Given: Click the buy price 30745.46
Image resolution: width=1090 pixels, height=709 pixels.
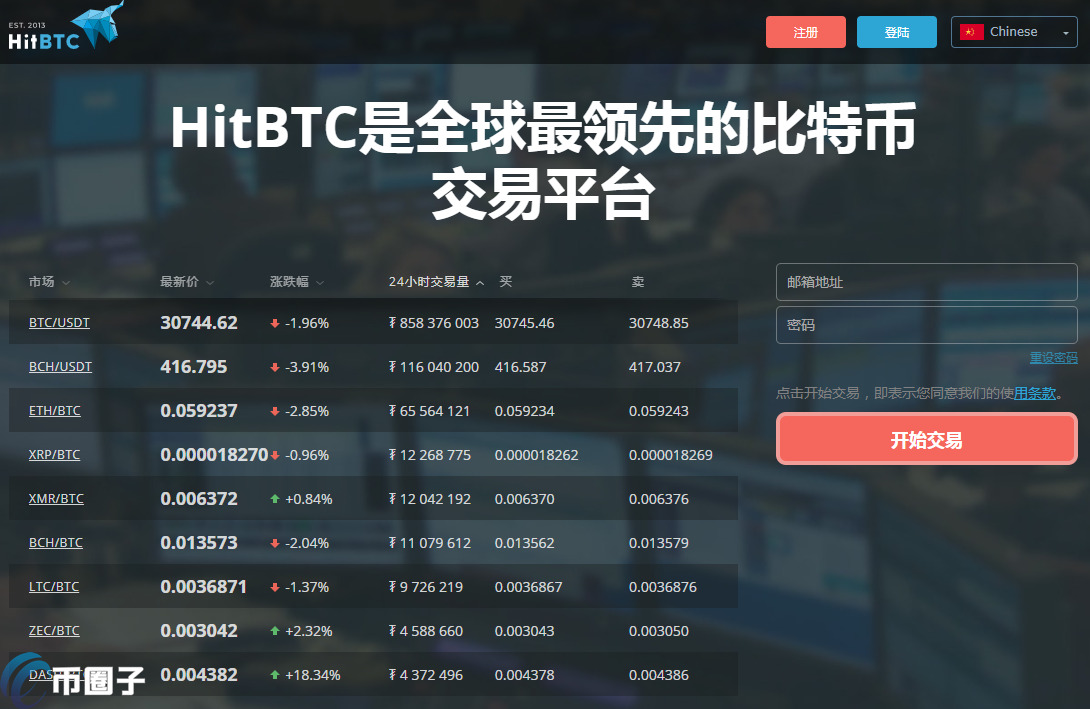Looking at the screenshot, I should pyautogui.click(x=524, y=323).
